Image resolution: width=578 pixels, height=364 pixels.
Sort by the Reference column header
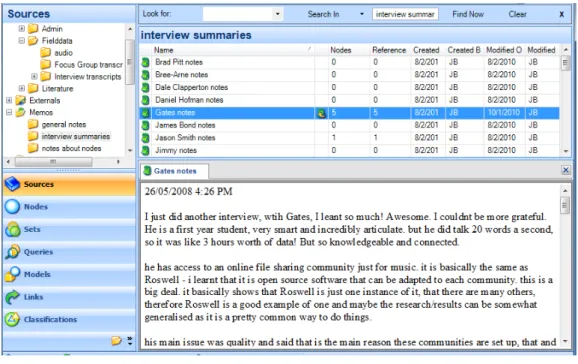(390, 50)
